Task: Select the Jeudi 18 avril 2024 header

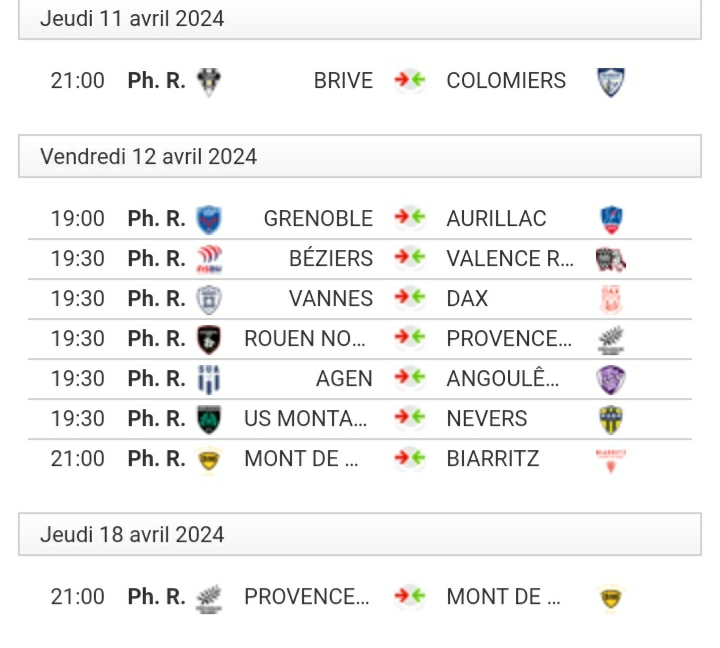Action: point(360,534)
